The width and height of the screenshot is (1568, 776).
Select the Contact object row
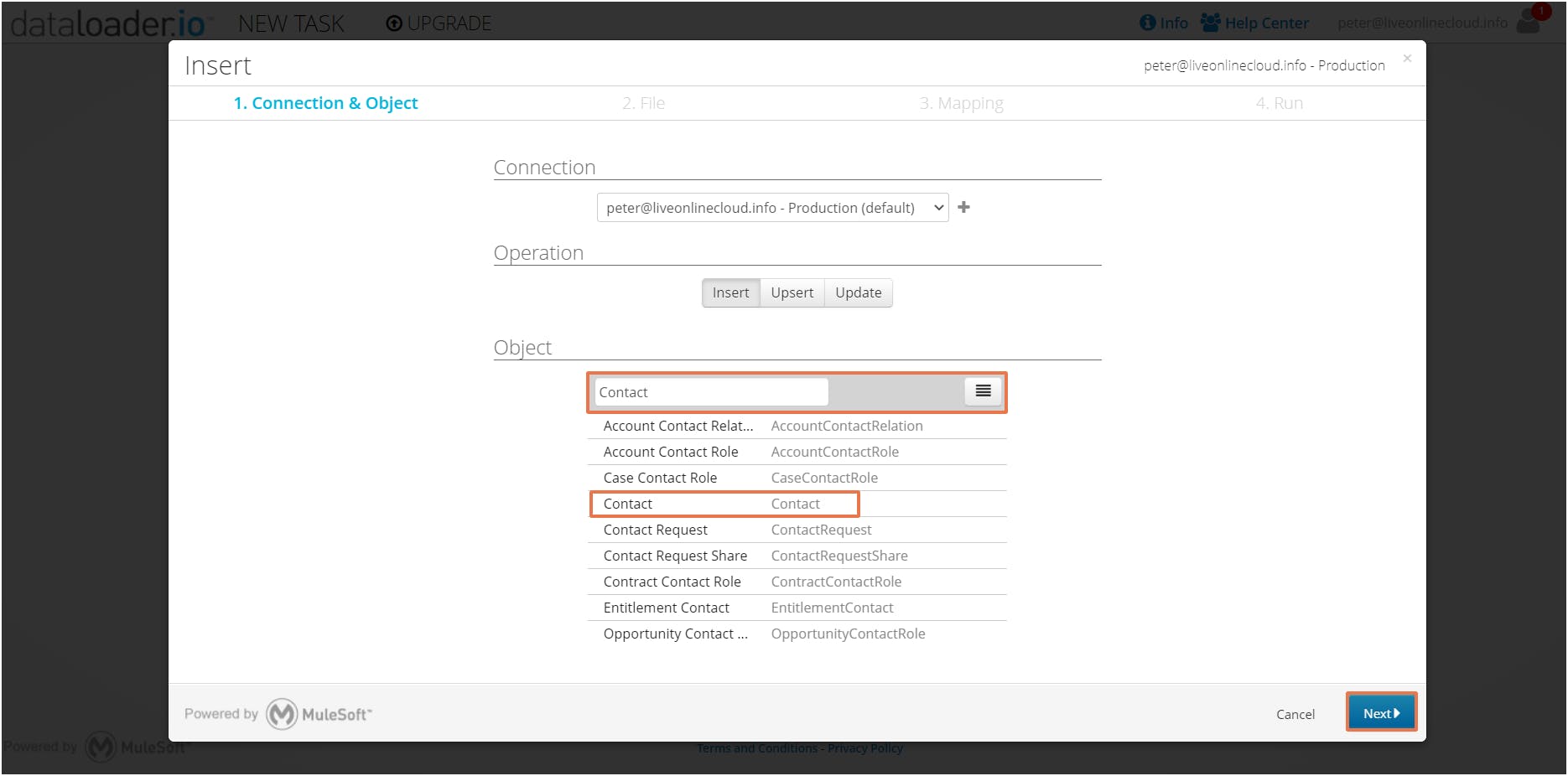click(x=797, y=504)
